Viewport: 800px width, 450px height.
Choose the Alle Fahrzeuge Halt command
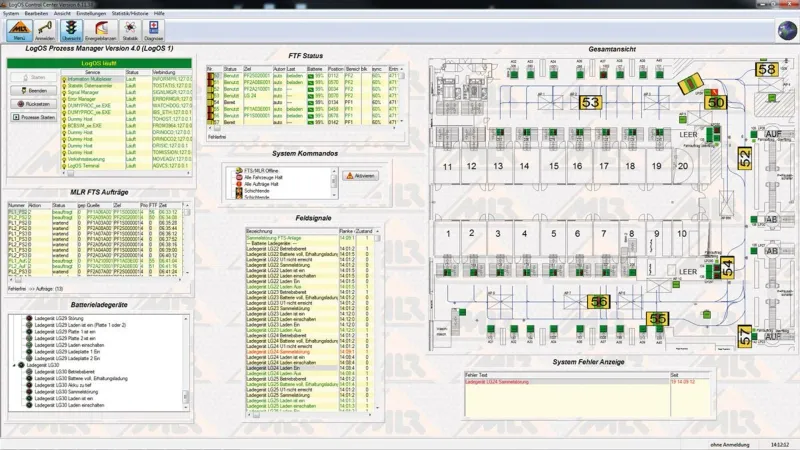(x=263, y=178)
